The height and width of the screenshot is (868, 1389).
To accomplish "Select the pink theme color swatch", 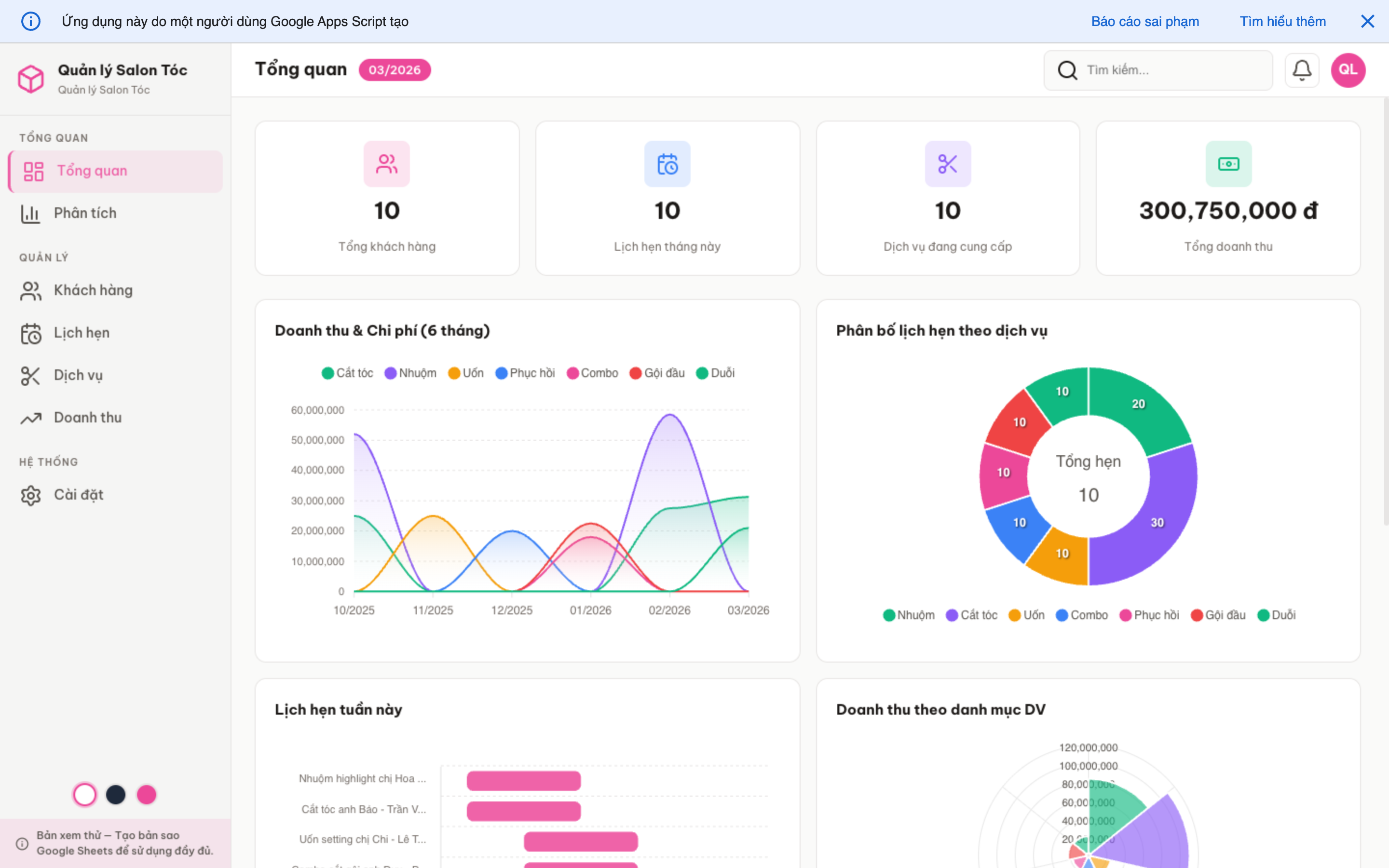I will 146,795.
